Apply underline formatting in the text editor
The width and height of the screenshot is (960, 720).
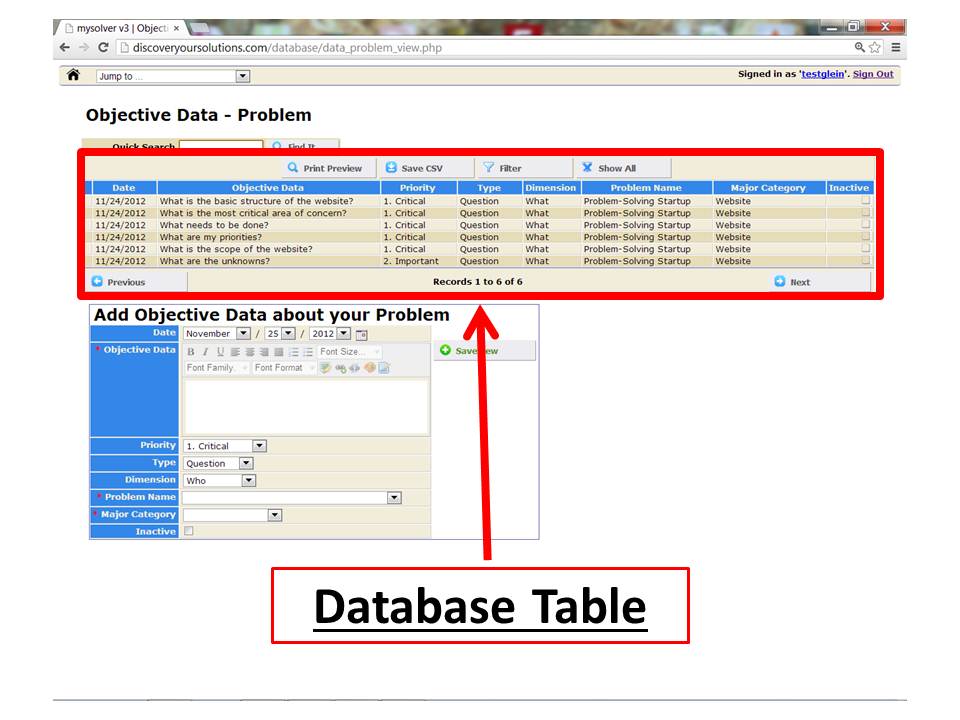(219, 351)
